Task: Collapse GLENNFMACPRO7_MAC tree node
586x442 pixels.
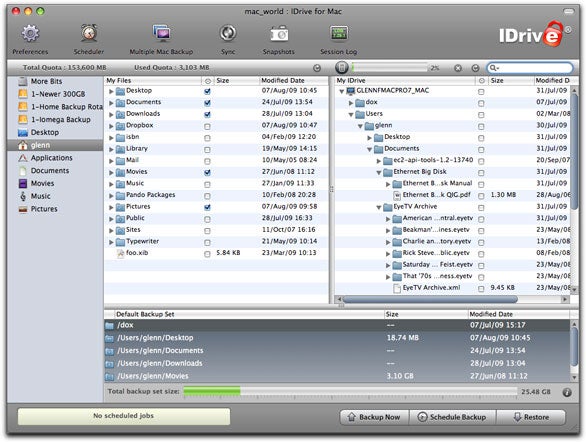Action: tap(341, 91)
